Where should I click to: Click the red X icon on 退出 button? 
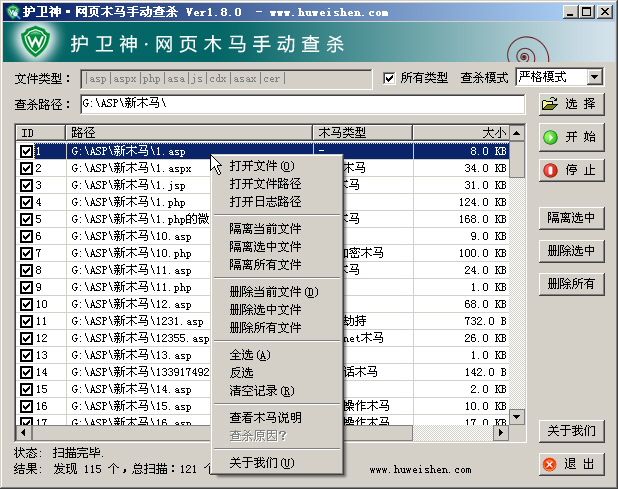pos(549,464)
